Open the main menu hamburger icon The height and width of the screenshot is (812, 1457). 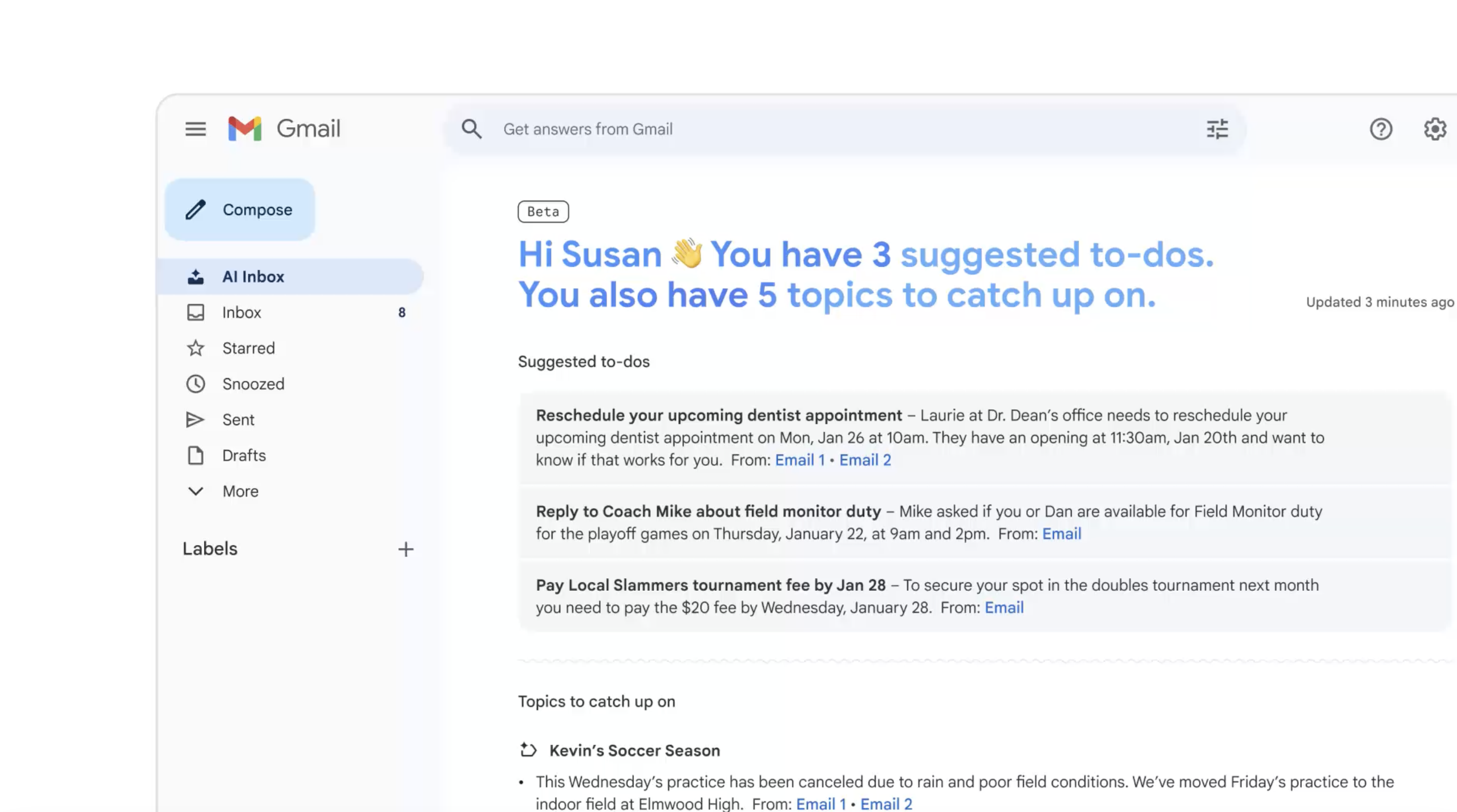point(195,129)
